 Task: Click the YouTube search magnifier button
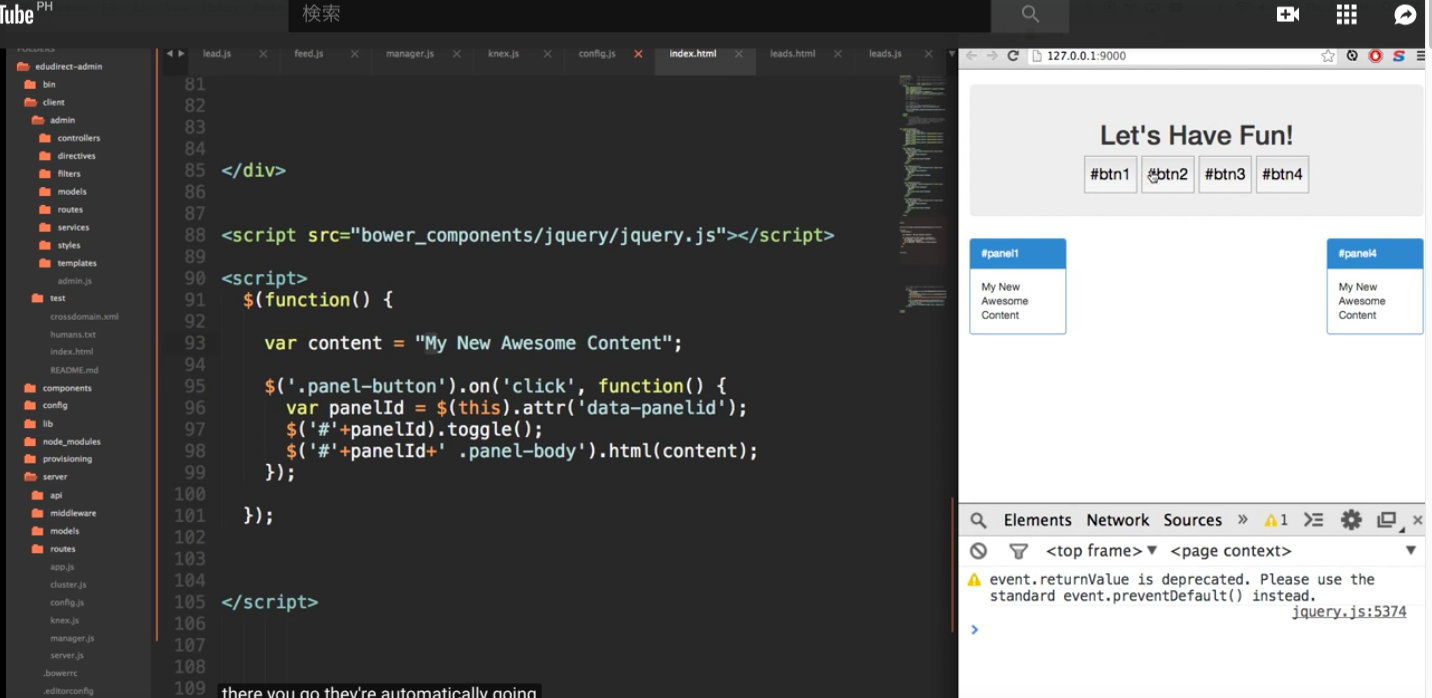[x=1030, y=15]
